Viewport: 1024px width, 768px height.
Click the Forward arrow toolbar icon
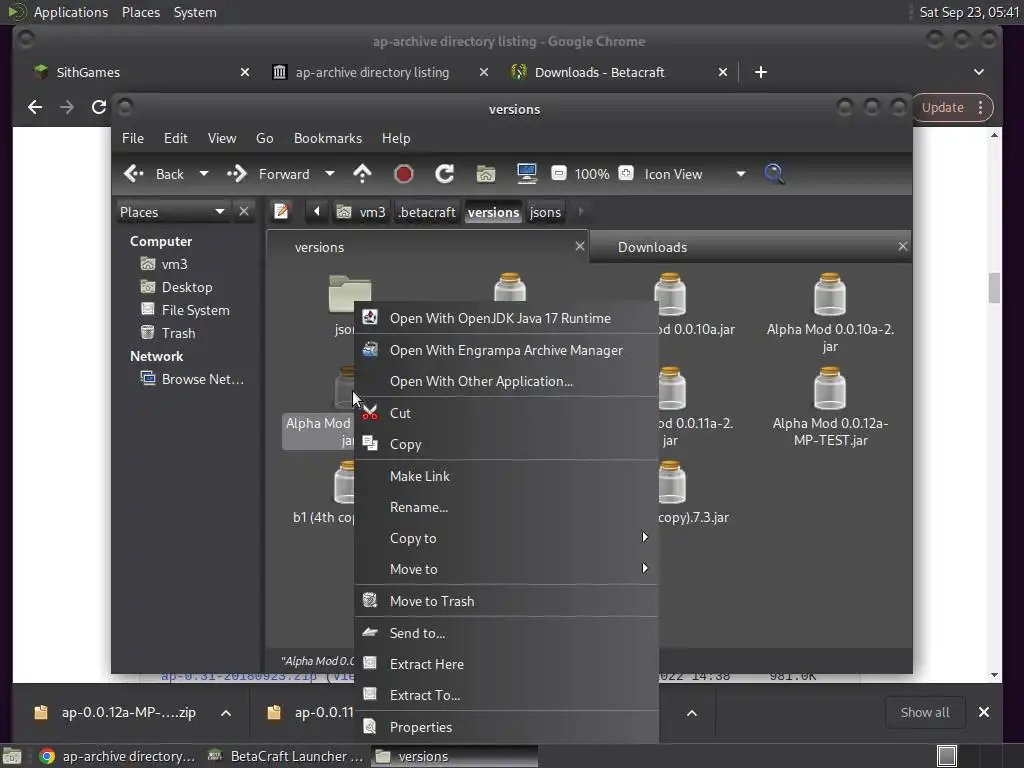click(237, 174)
